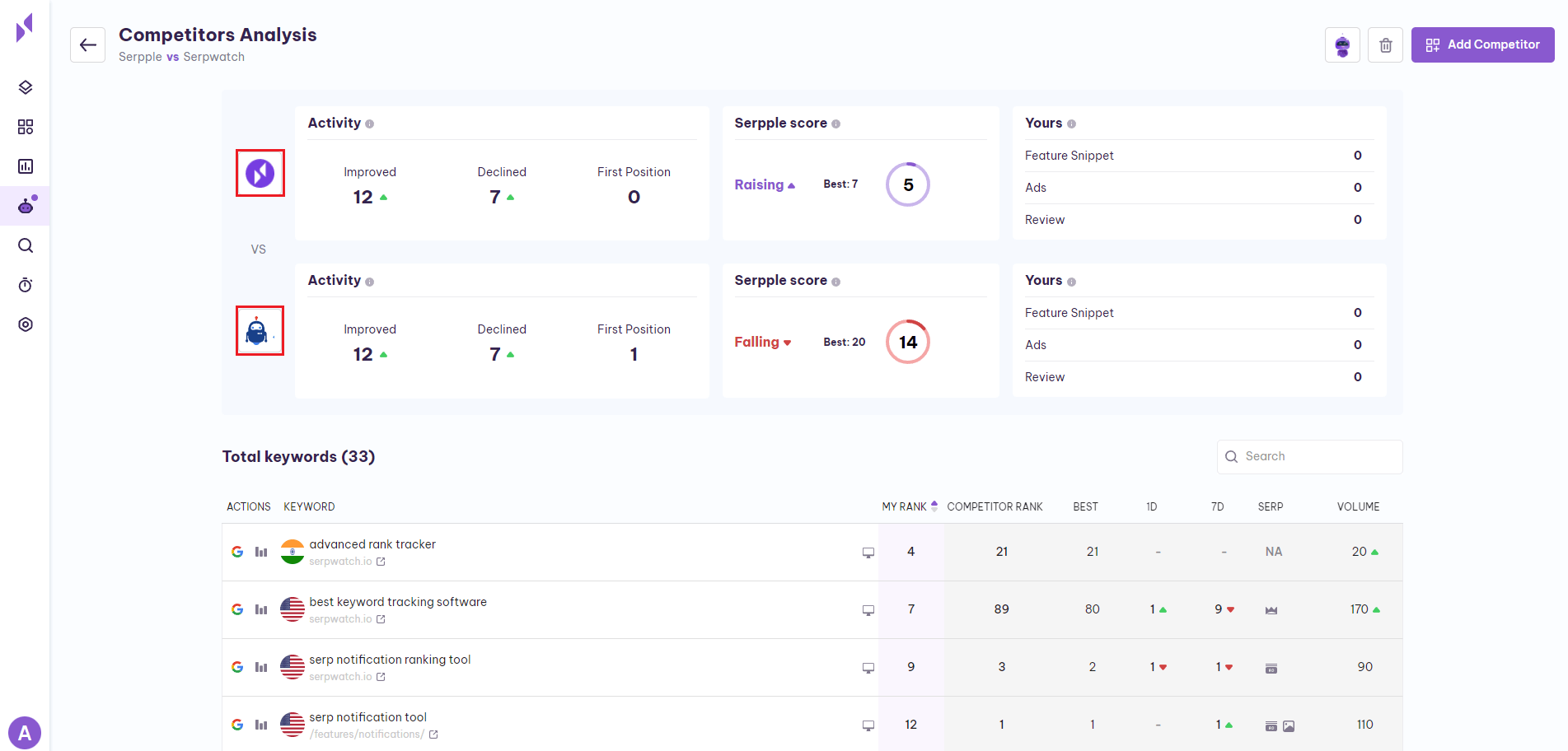Viewport: 1568px width, 751px height.
Task: Click the score circle showing 5
Action: [x=907, y=184]
